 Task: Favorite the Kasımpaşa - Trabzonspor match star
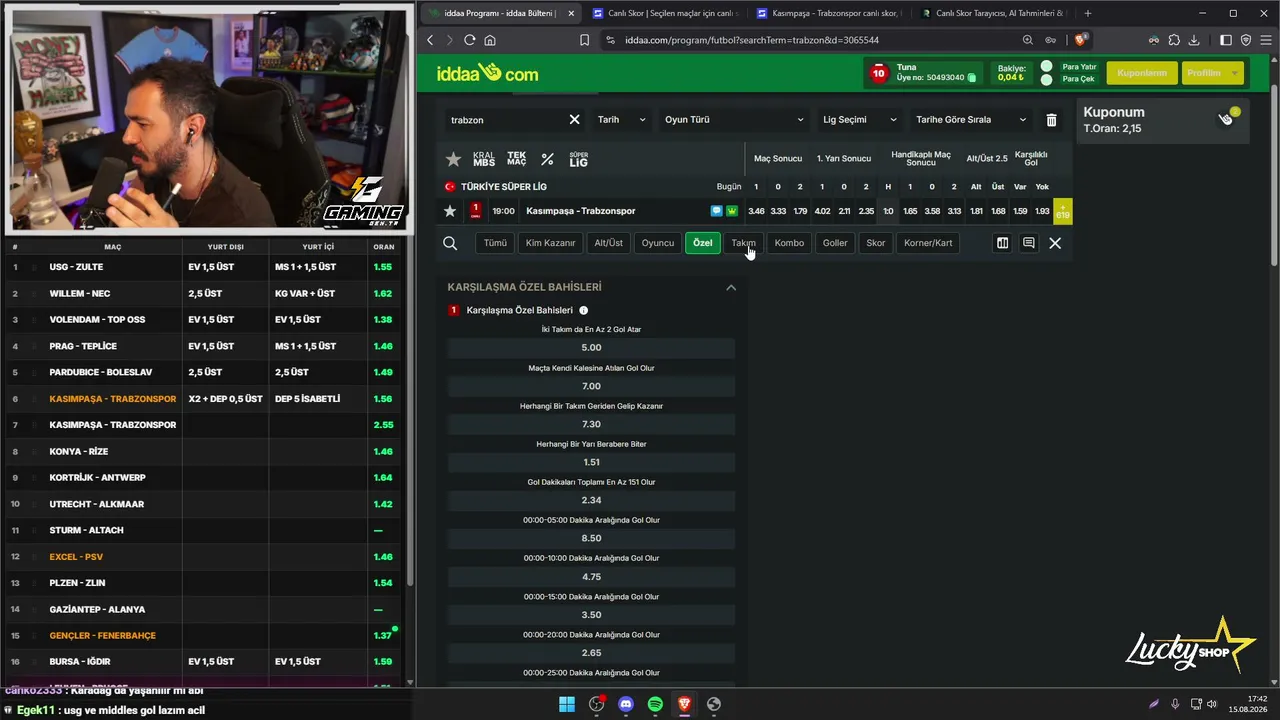pos(450,211)
